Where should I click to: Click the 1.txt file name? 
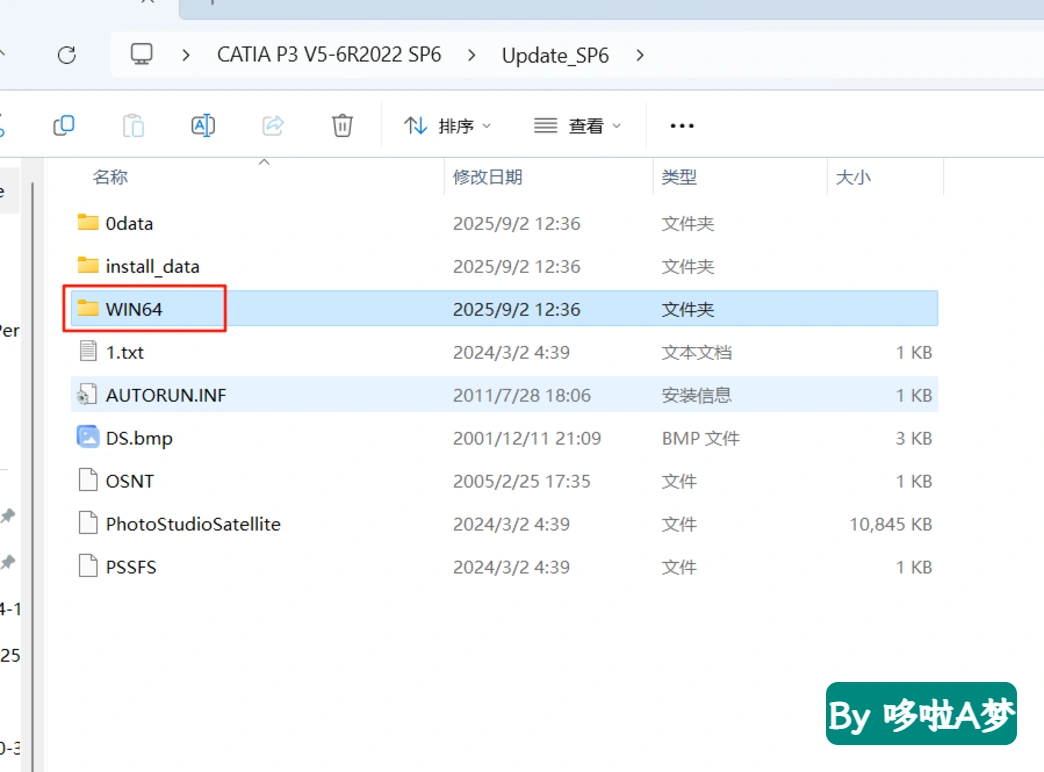(125, 352)
